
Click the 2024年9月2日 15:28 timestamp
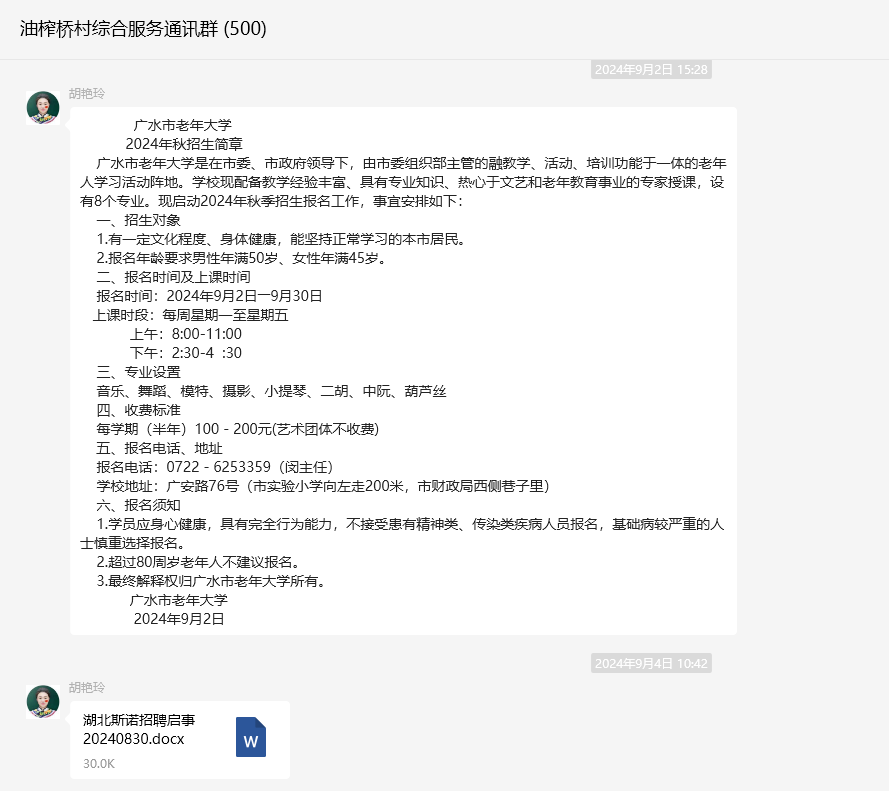point(651,70)
